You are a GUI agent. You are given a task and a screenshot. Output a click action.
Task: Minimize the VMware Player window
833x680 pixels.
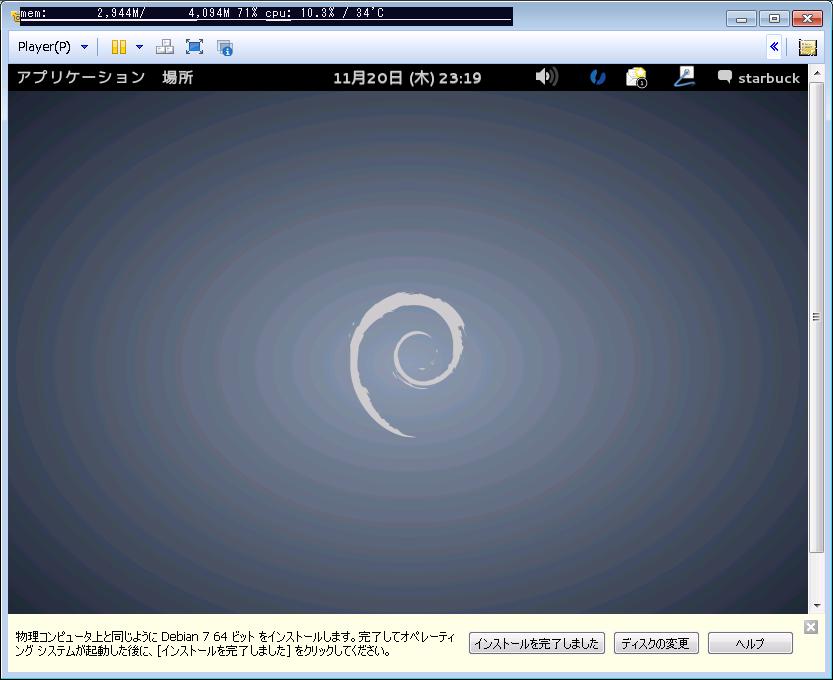coord(742,19)
